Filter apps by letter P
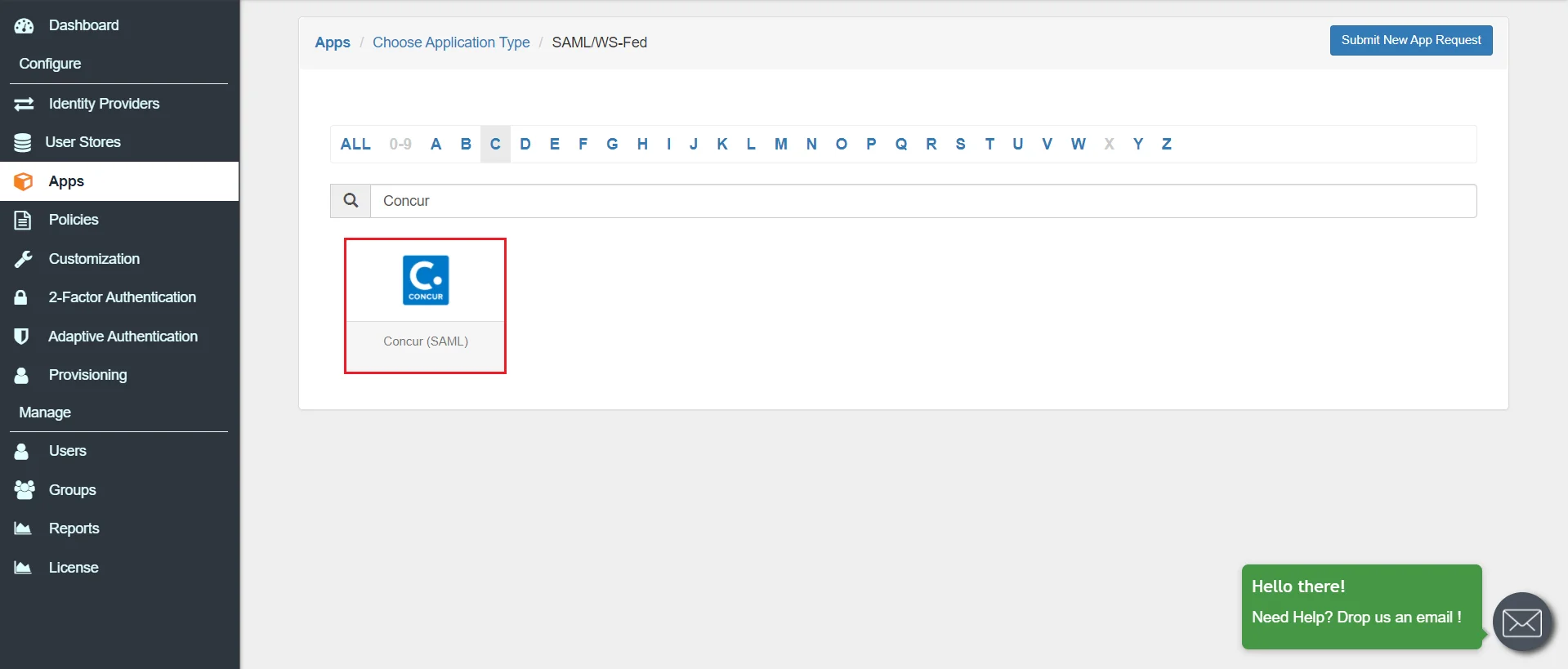Image resolution: width=1568 pixels, height=669 pixels. click(871, 144)
